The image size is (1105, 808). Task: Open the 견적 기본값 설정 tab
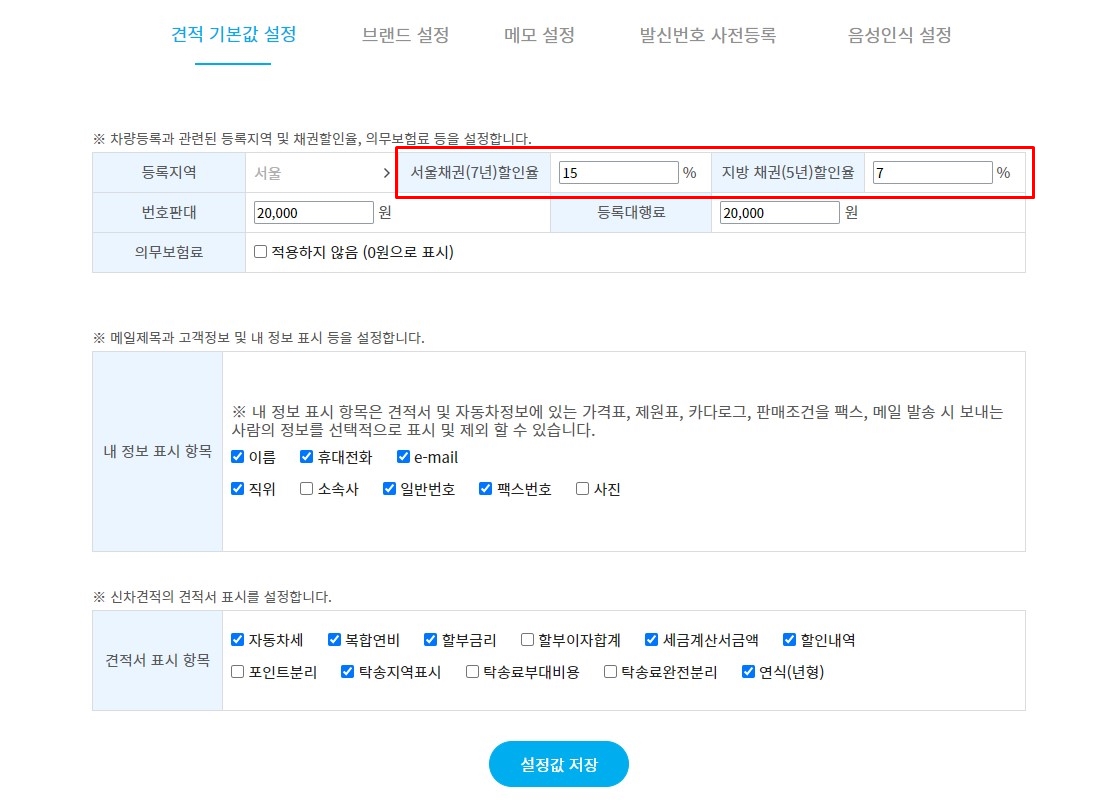233,34
